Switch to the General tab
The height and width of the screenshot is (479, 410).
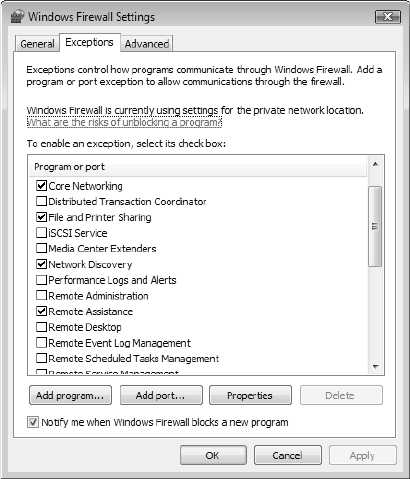pyautogui.click(x=37, y=44)
